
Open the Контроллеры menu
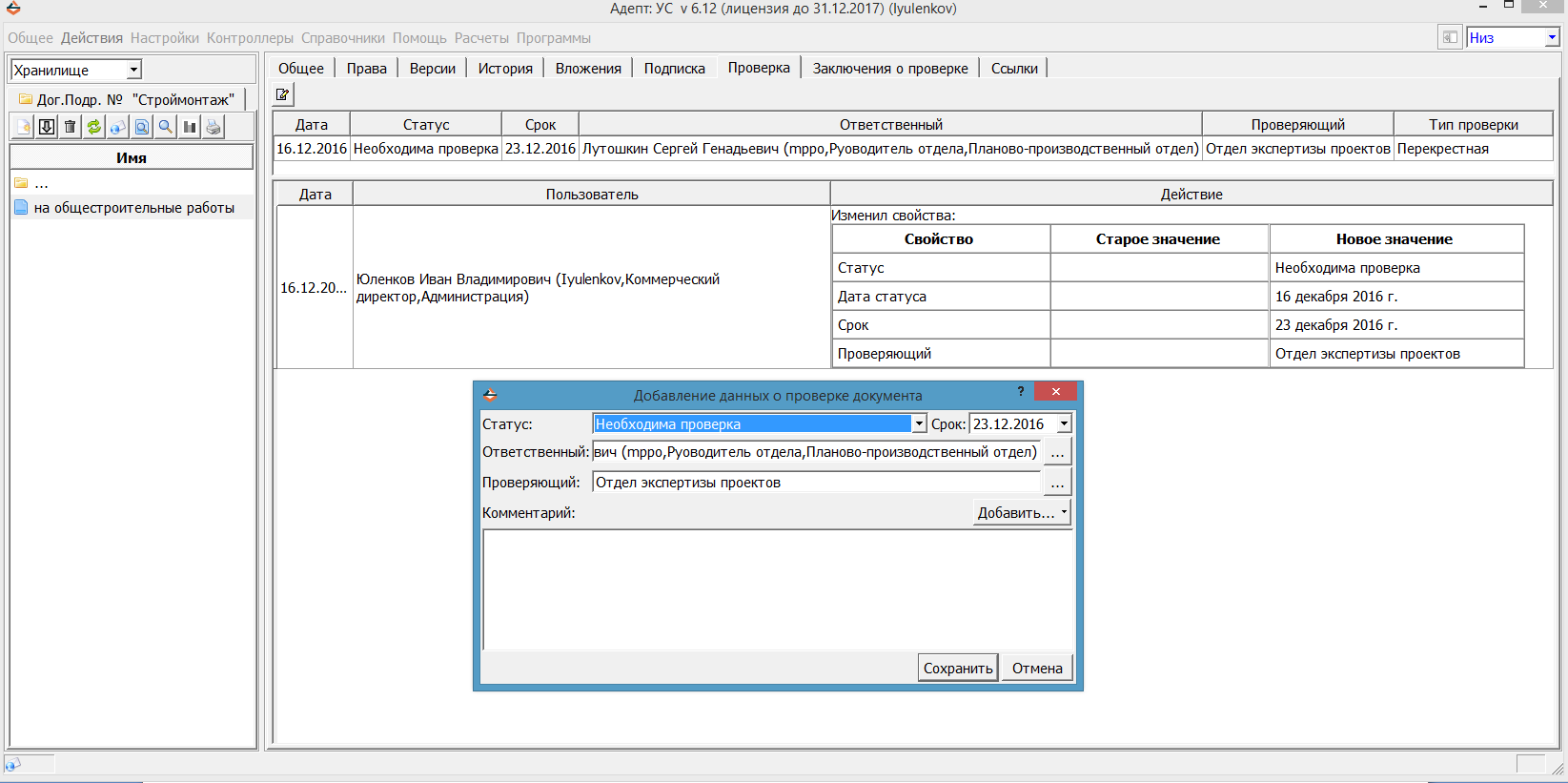tap(250, 38)
